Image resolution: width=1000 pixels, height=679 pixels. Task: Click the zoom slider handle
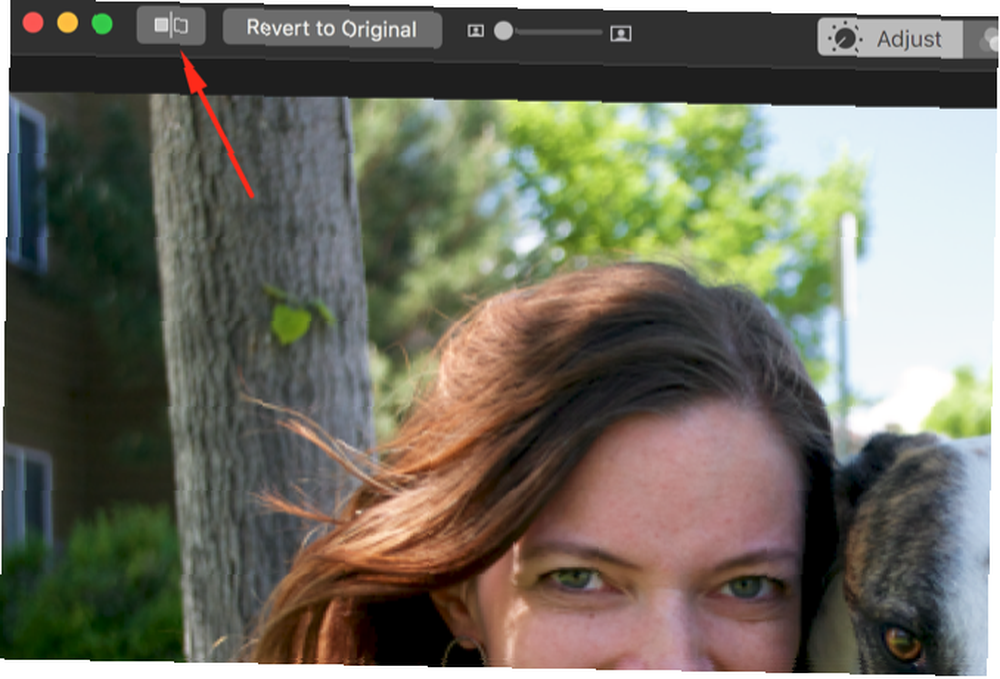tap(503, 31)
